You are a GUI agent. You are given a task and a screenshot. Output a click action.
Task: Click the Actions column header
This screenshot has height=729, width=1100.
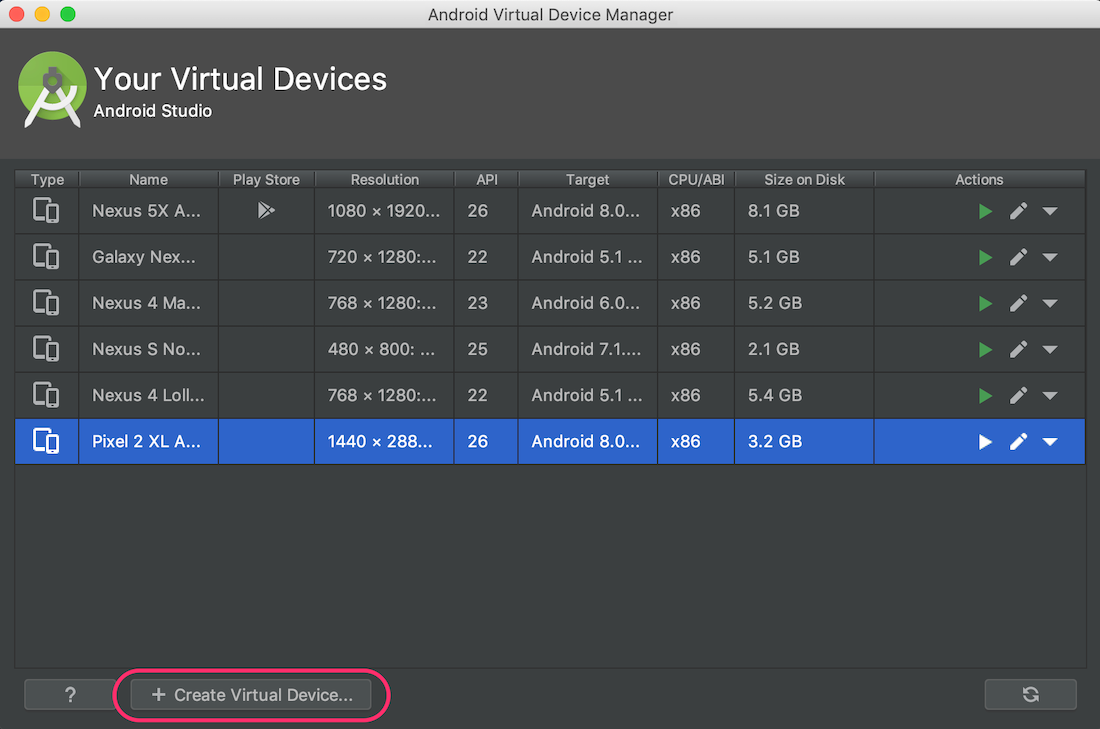(979, 180)
